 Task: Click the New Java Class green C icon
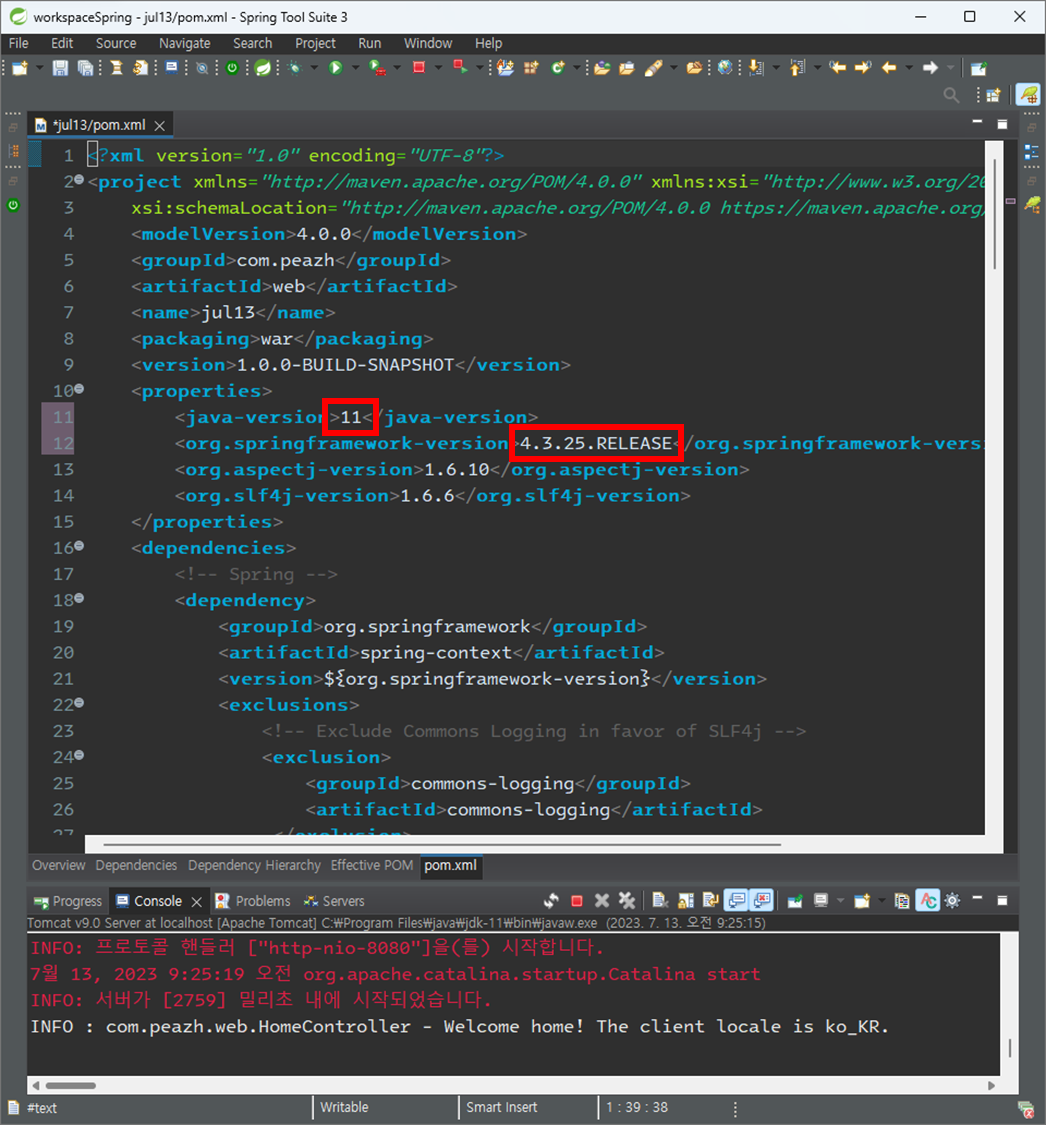(557, 68)
